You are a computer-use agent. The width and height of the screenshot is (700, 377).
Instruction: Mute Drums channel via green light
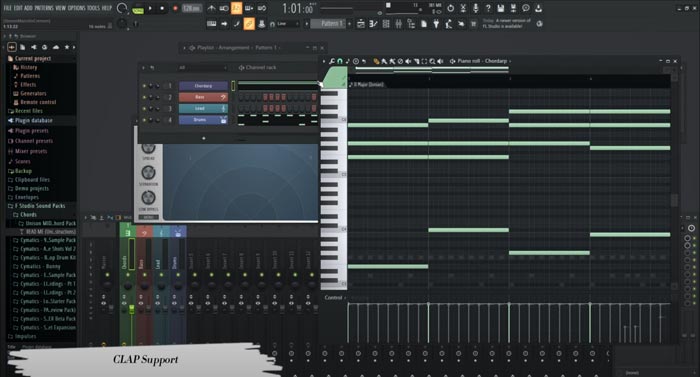[x=144, y=120]
